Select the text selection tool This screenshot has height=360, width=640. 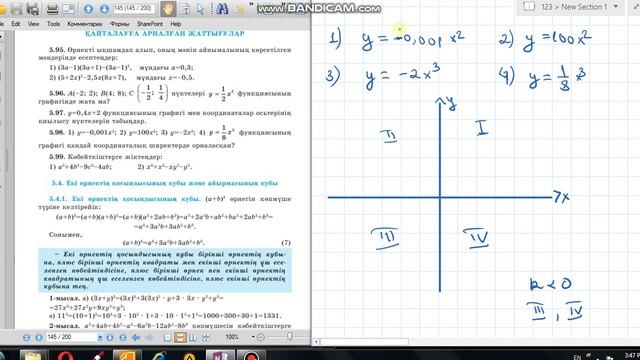click(185, 9)
